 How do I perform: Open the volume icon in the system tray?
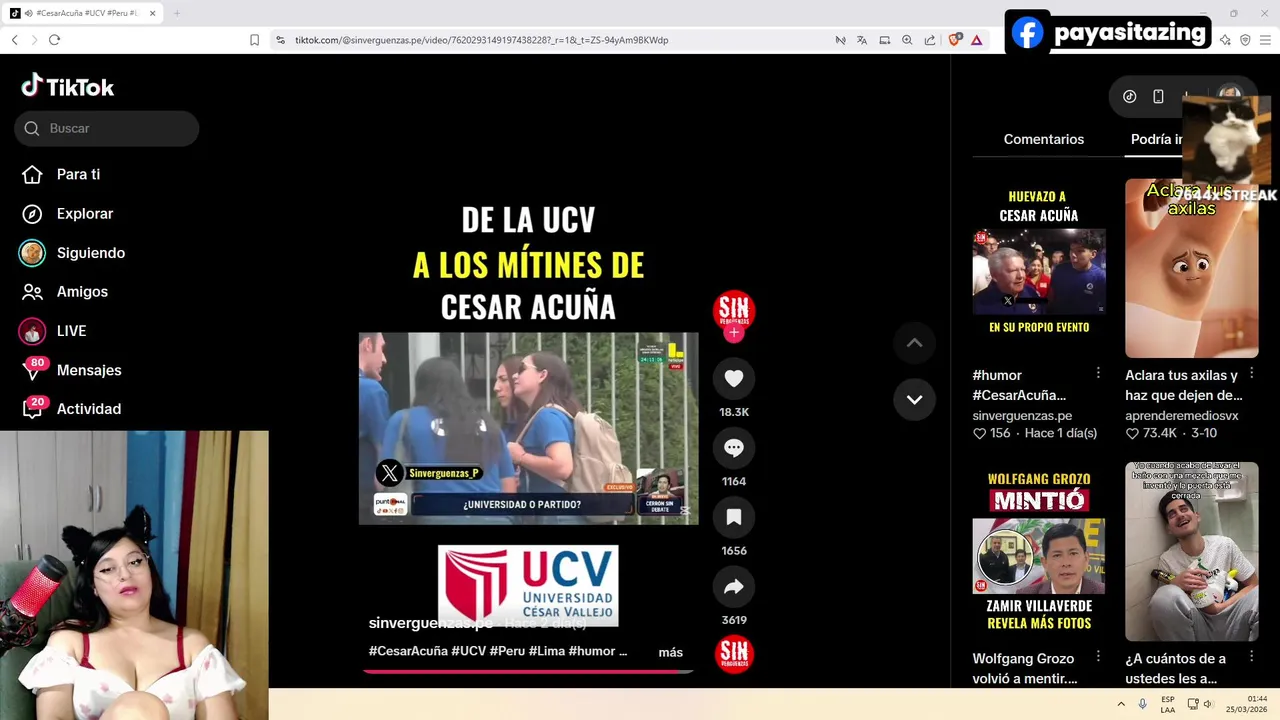(1207, 704)
